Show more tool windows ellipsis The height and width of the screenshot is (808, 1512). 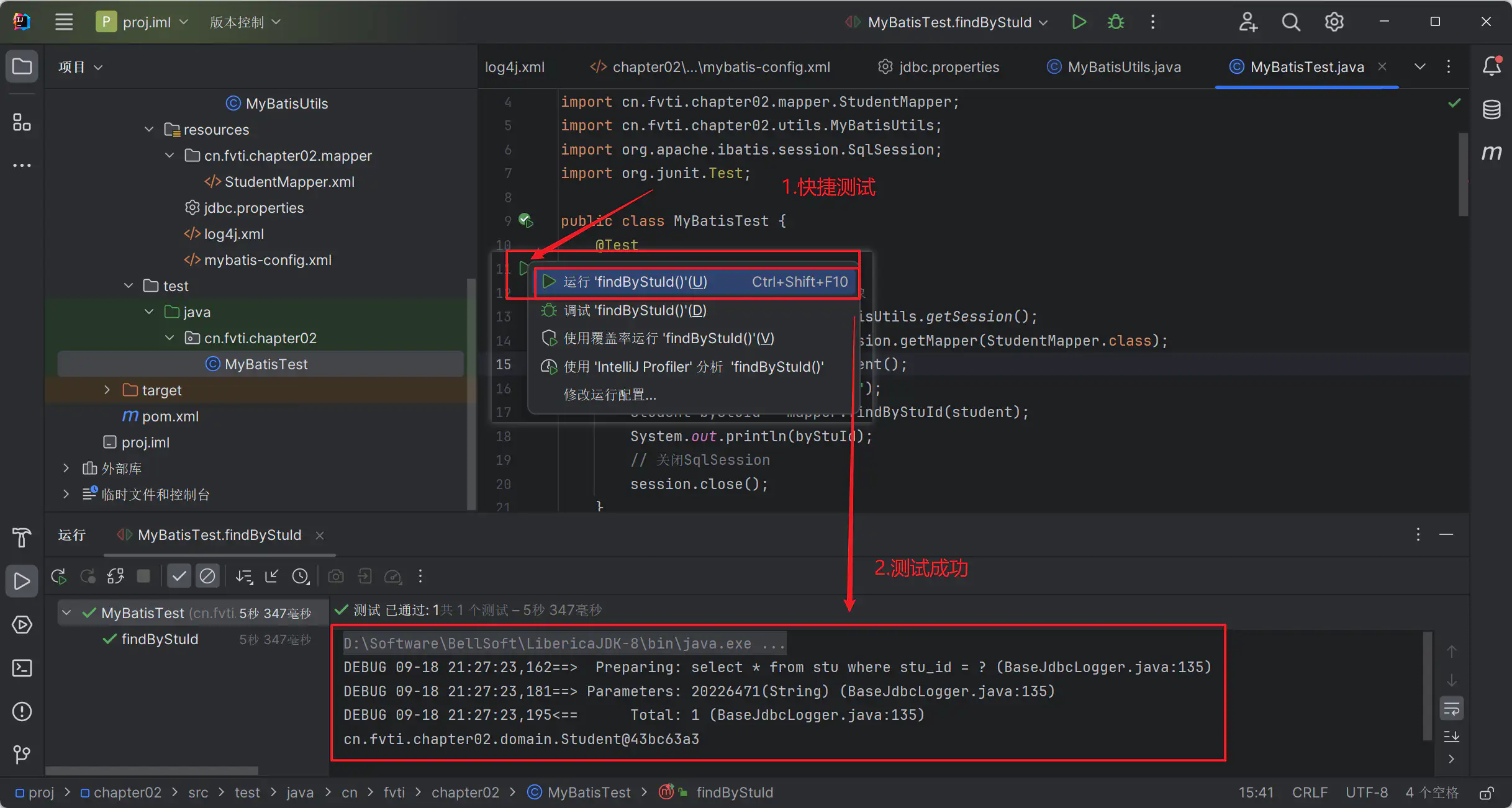[x=22, y=165]
